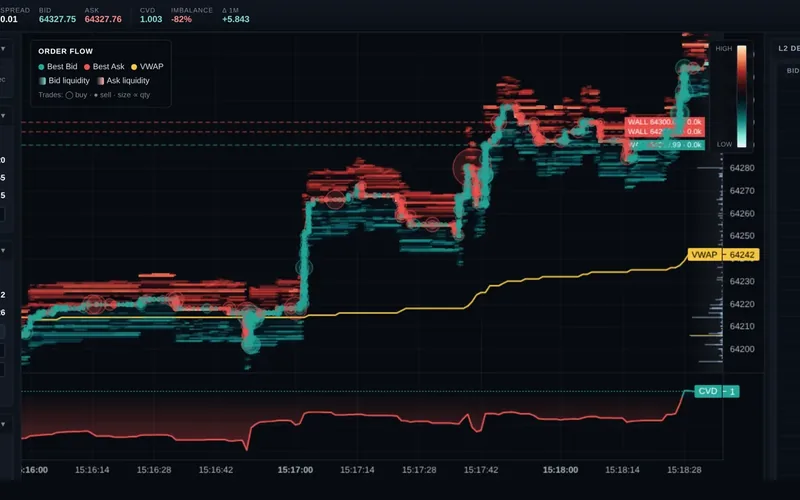800x500 pixels.
Task: Click the 'Trades:' caption in the legend
Action: (51, 95)
